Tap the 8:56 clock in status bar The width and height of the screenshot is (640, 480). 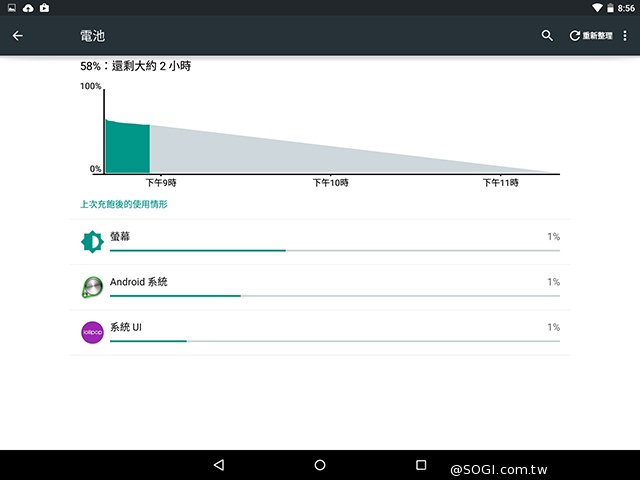click(626, 8)
